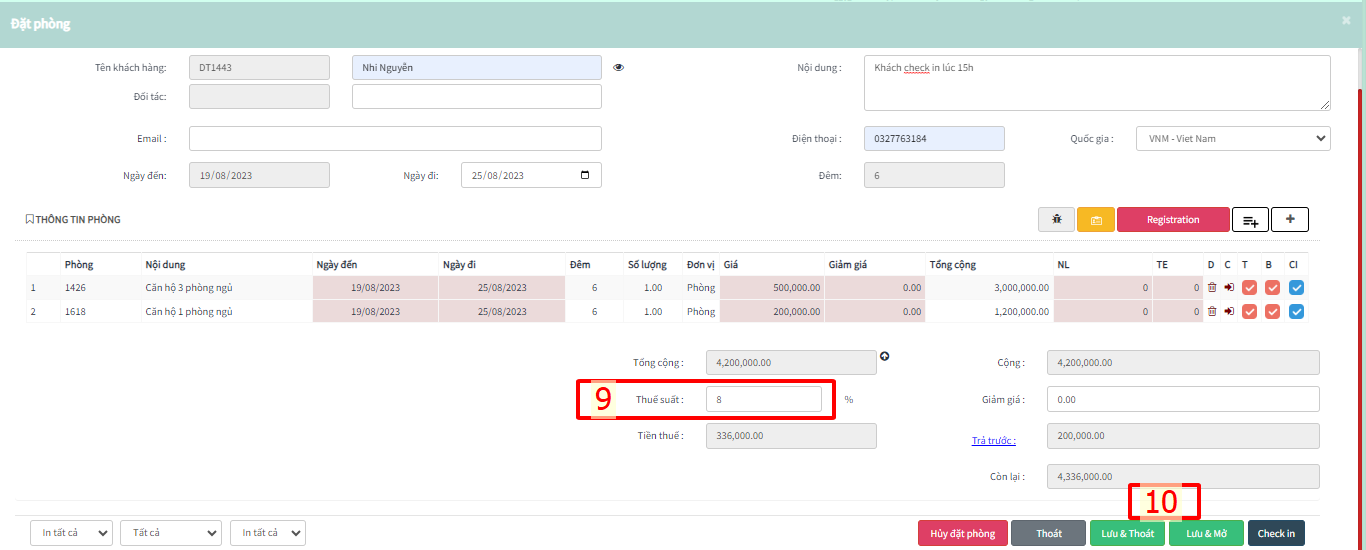Screen dimensions: 1366x550
Task: Click the bug icon button
Action: point(1056,220)
